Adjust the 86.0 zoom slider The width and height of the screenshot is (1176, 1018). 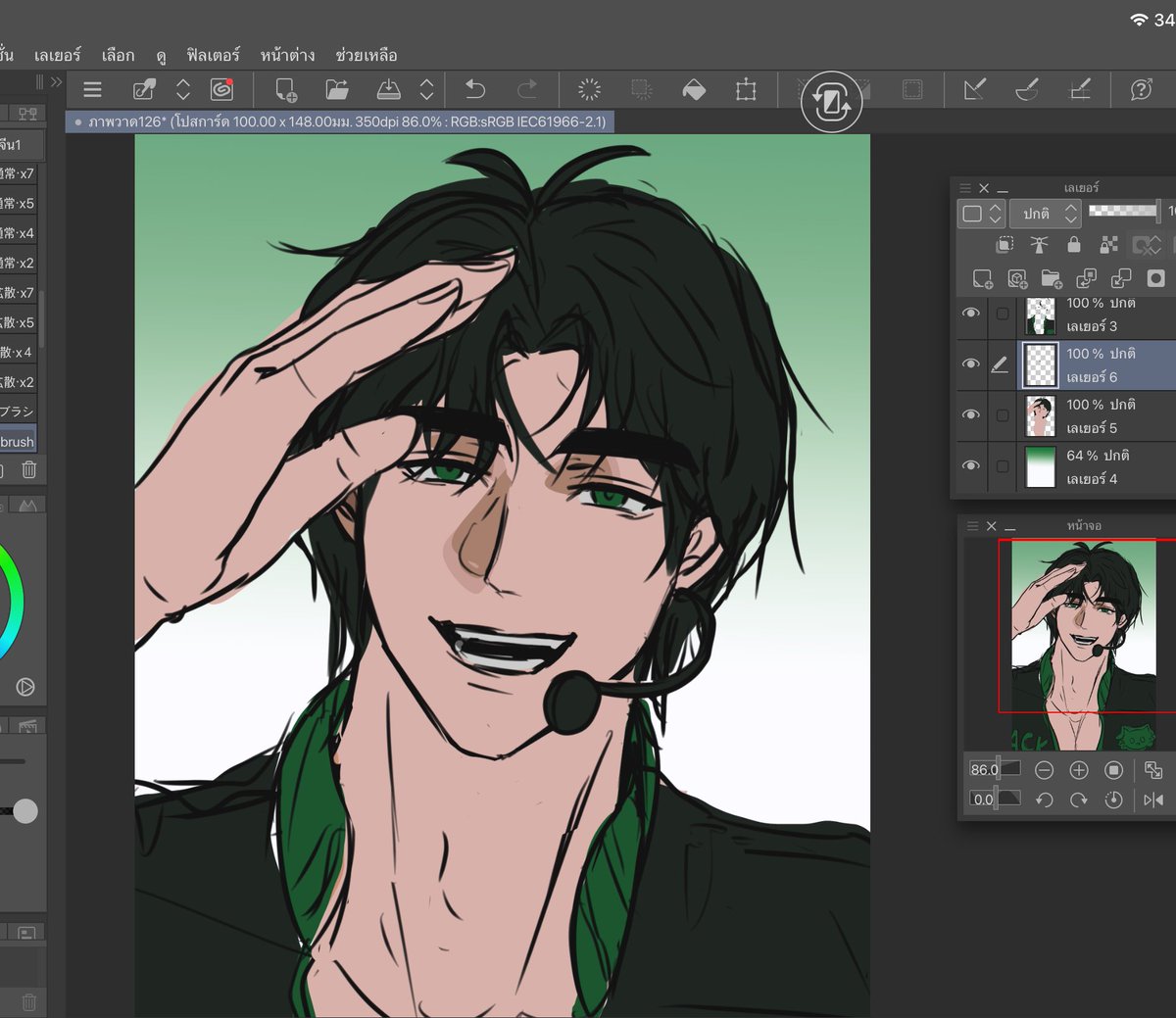(995, 769)
